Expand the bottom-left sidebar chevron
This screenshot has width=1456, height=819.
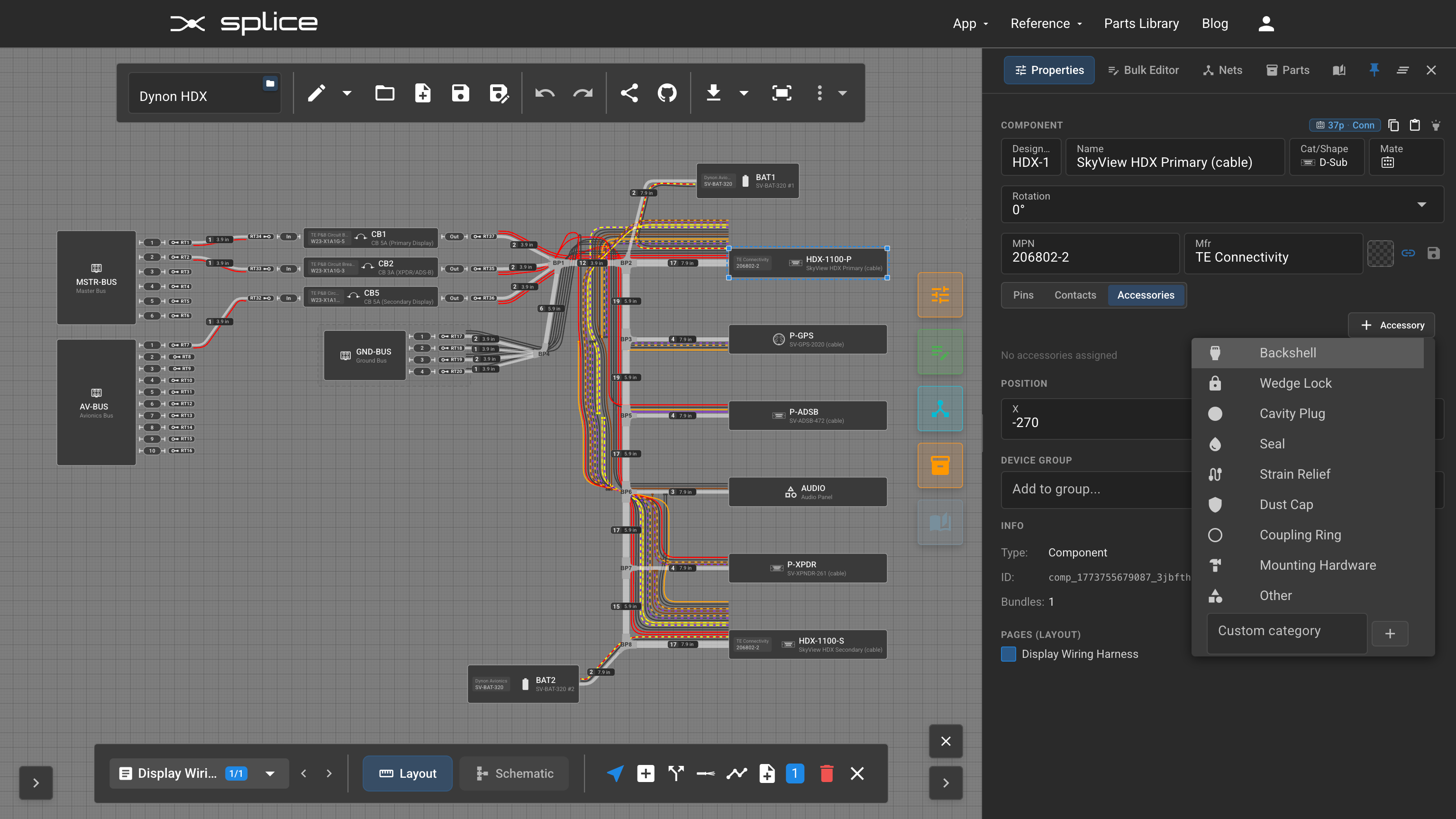point(36,783)
